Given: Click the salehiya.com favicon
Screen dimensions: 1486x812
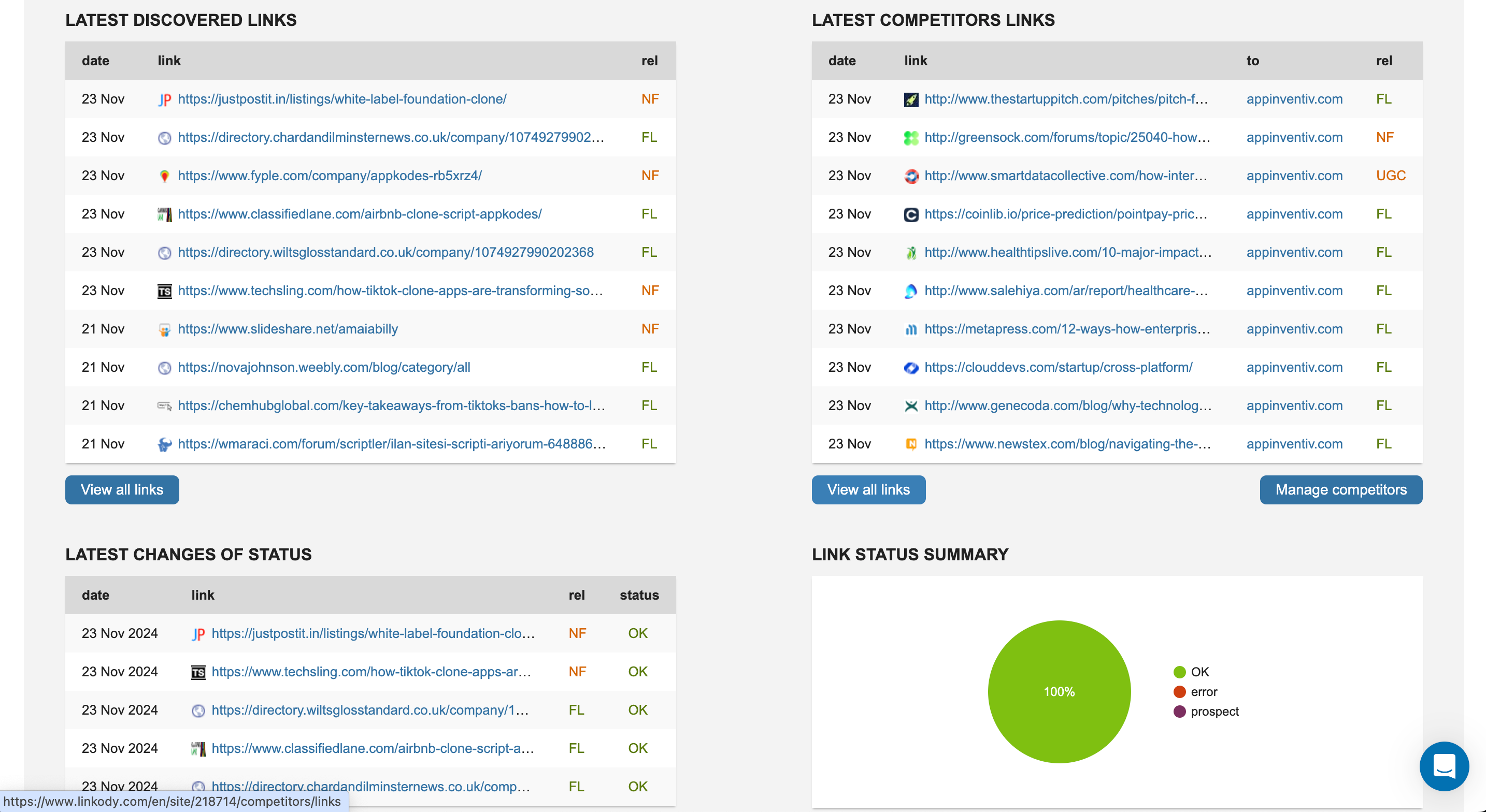Looking at the screenshot, I should pos(911,291).
